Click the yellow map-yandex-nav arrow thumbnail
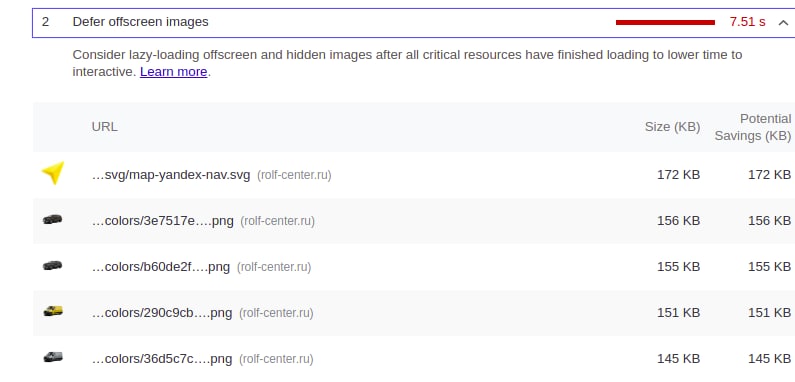The height and width of the screenshot is (382, 795). [x=53, y=172]
